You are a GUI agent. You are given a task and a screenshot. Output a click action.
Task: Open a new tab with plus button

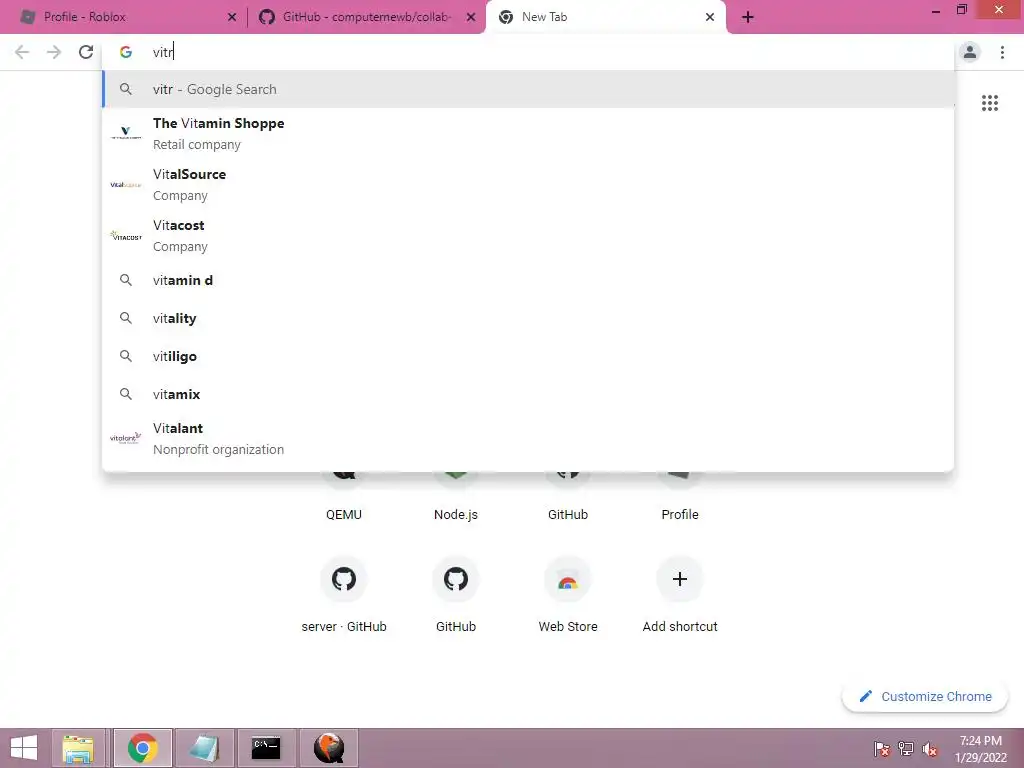tap(748, 17)
